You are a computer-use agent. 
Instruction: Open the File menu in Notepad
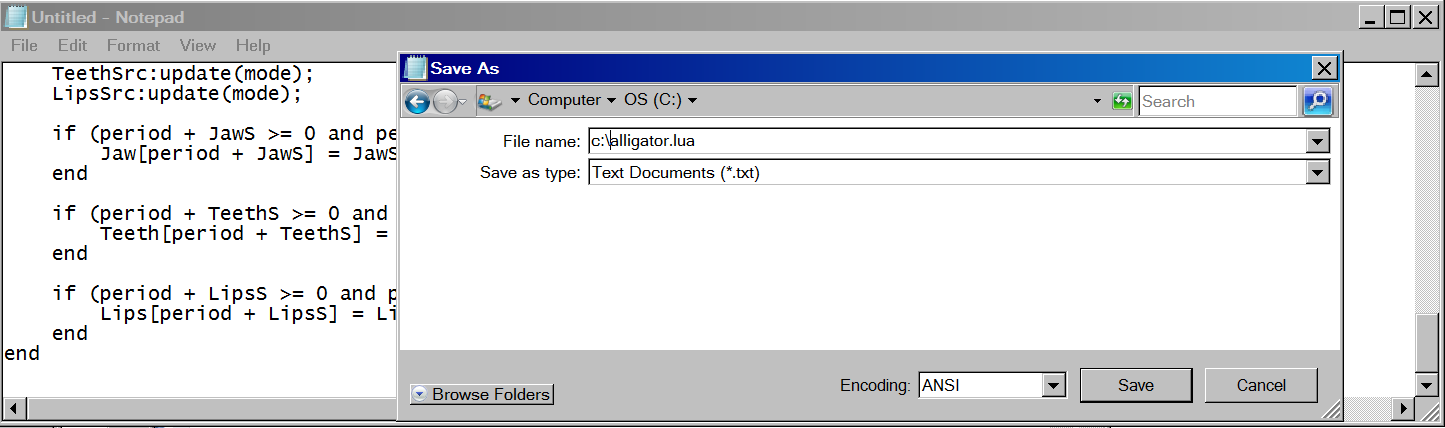point(24,45)
